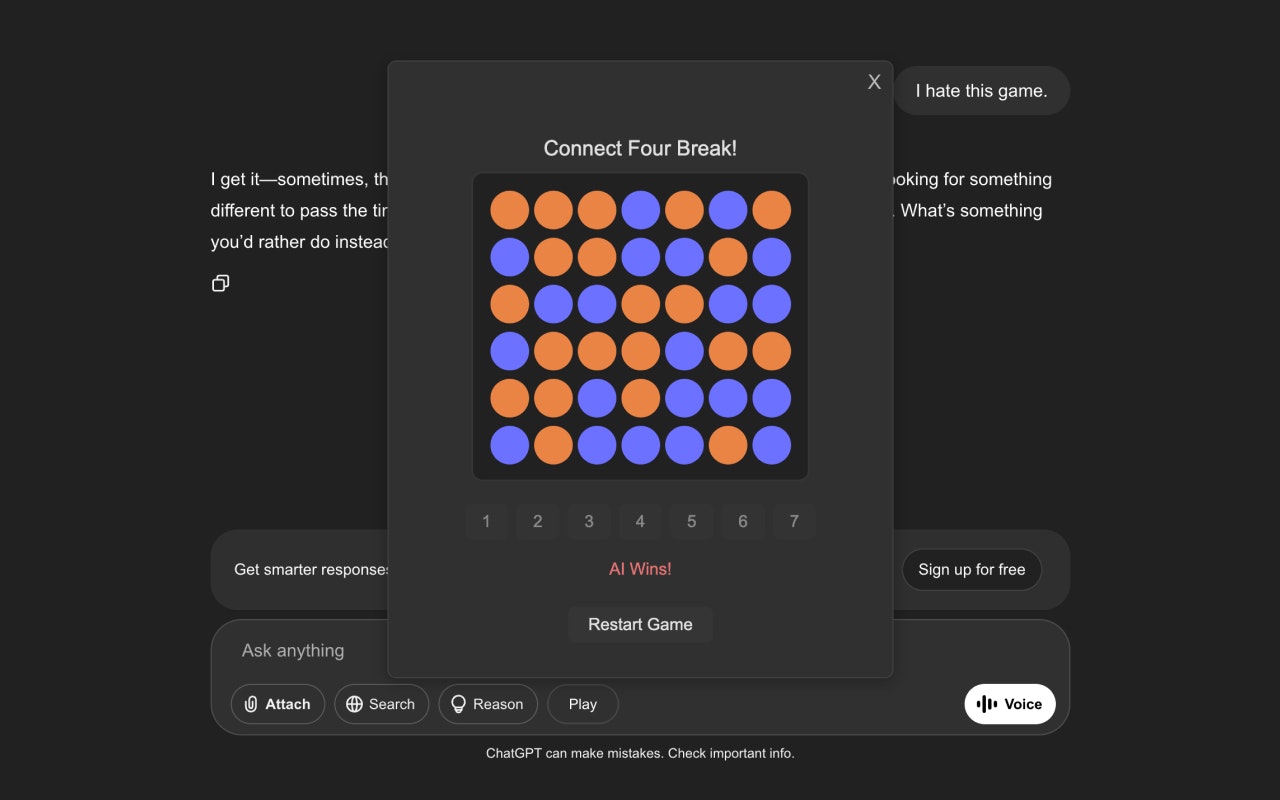Drop a disc in column 4

pos(640,521)
